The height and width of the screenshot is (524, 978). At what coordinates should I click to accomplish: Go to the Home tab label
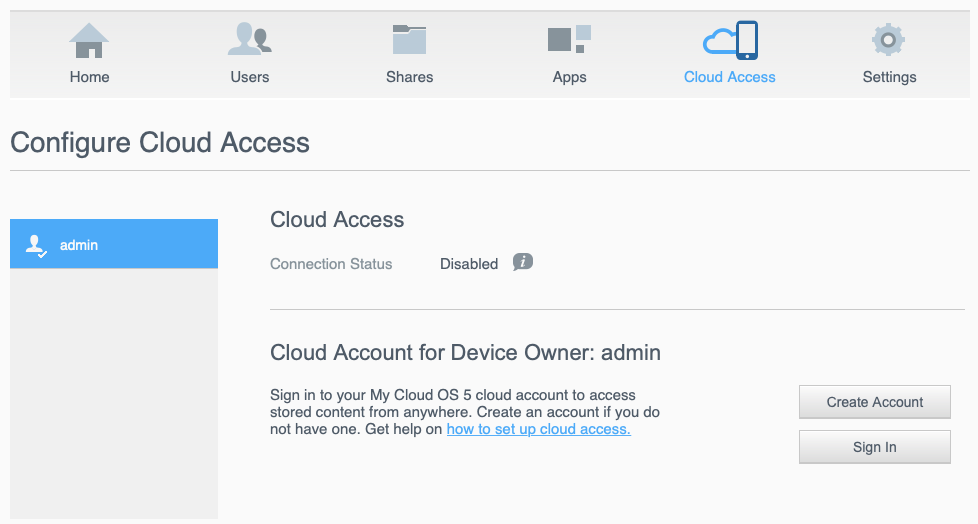89,77
